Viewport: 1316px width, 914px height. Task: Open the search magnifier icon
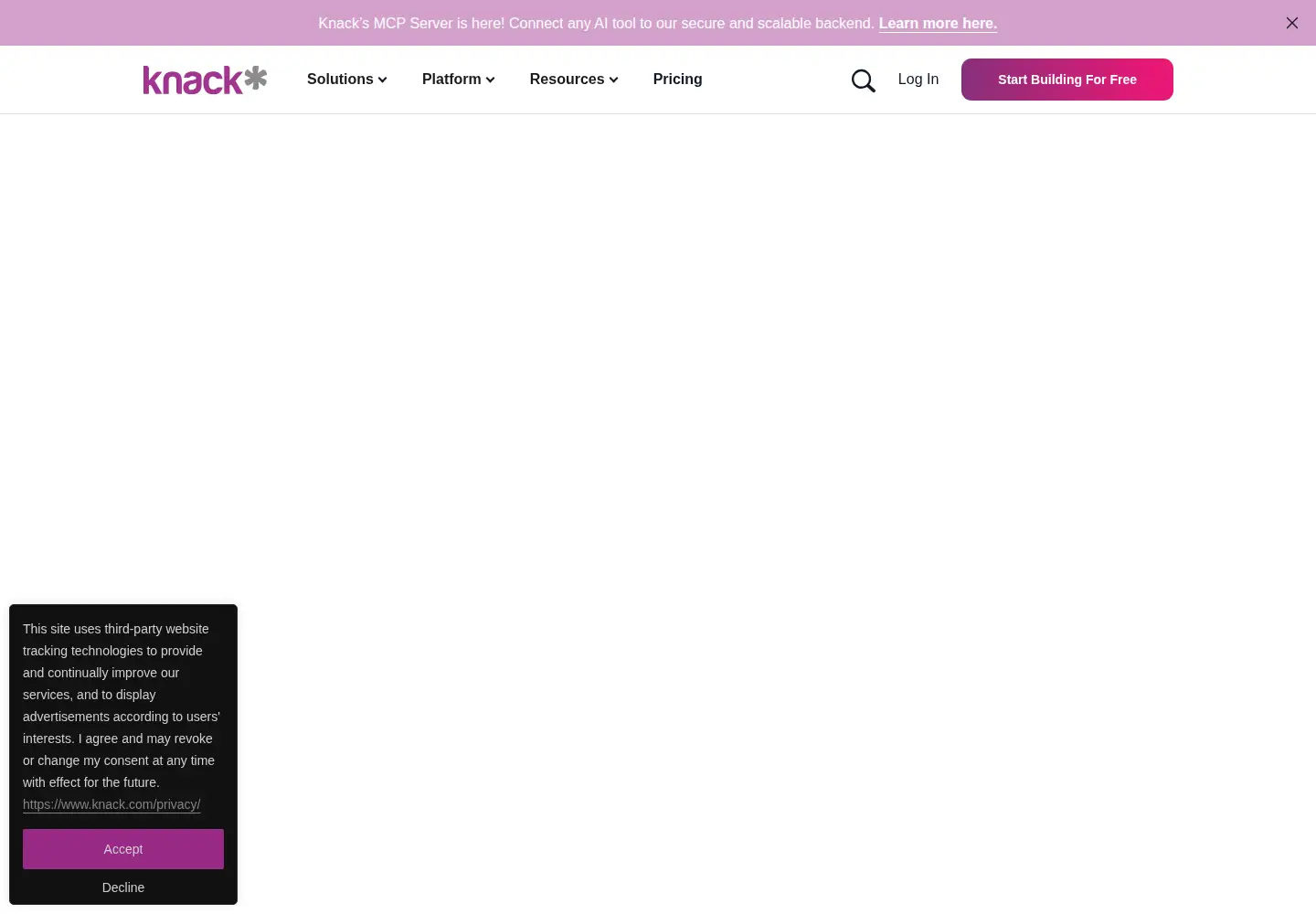tap(864, 80)
